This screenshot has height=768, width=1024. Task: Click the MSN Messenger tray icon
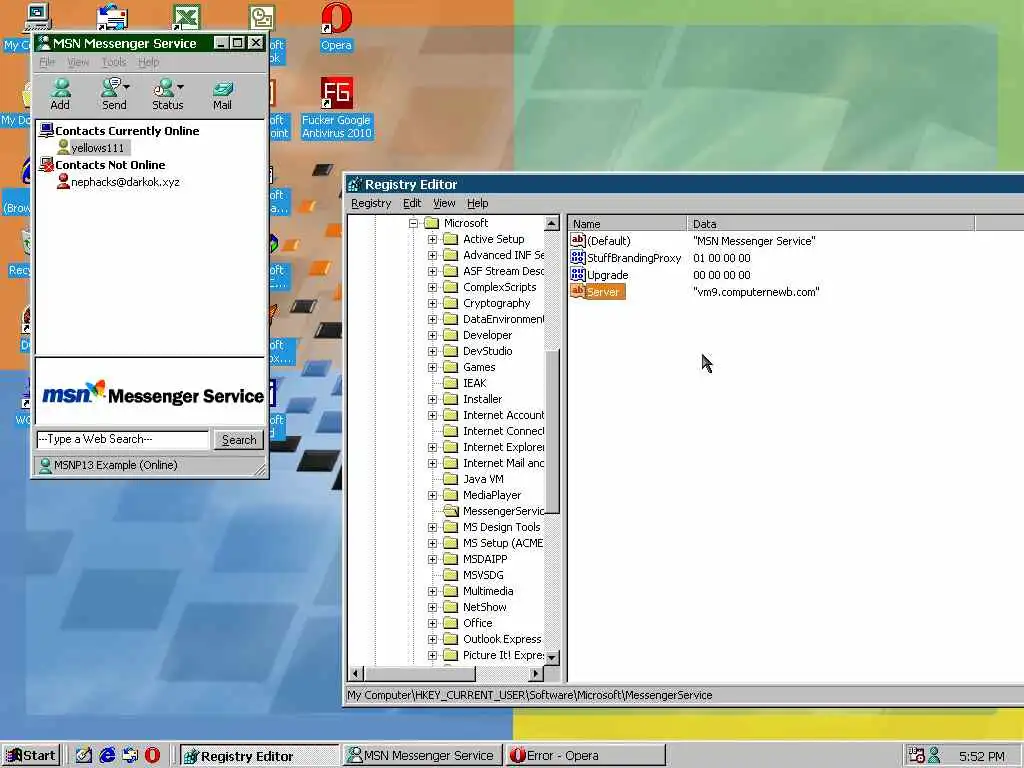click(935, 756)
